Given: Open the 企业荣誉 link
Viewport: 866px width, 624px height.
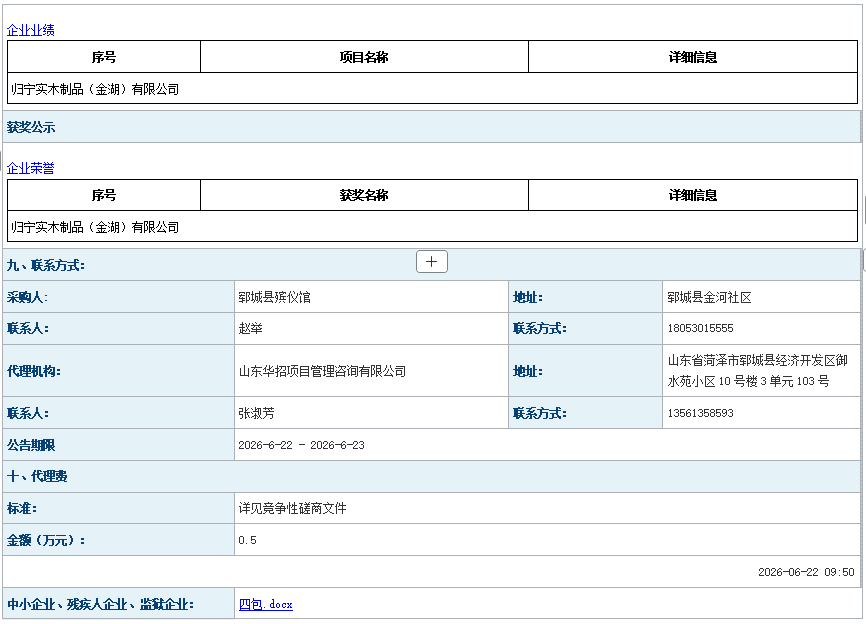Looking at the screenshot, I should point(30,168).
